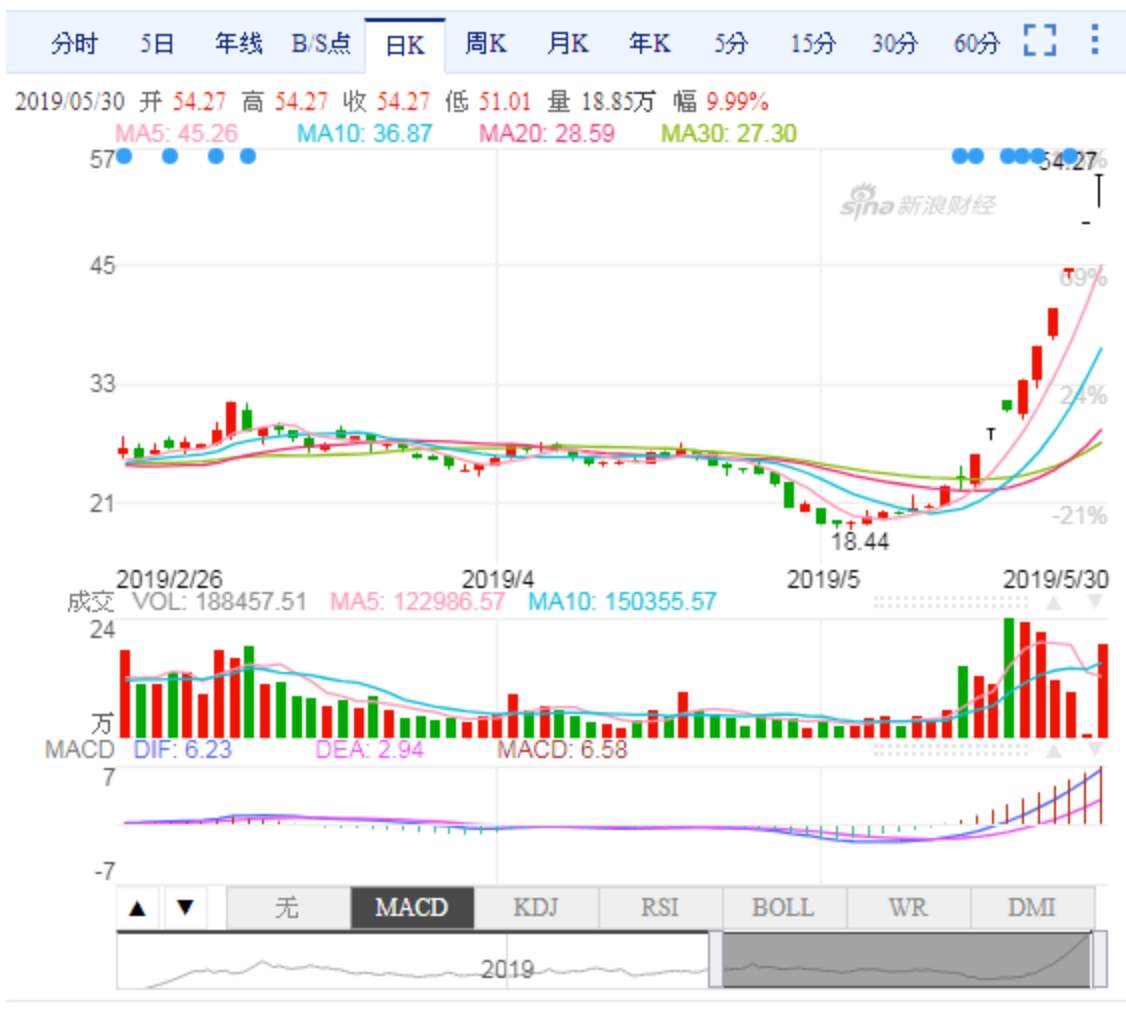Select the 15分 interval tab
Viewport: 1126px width, 1026px height.
click(811, 43)
